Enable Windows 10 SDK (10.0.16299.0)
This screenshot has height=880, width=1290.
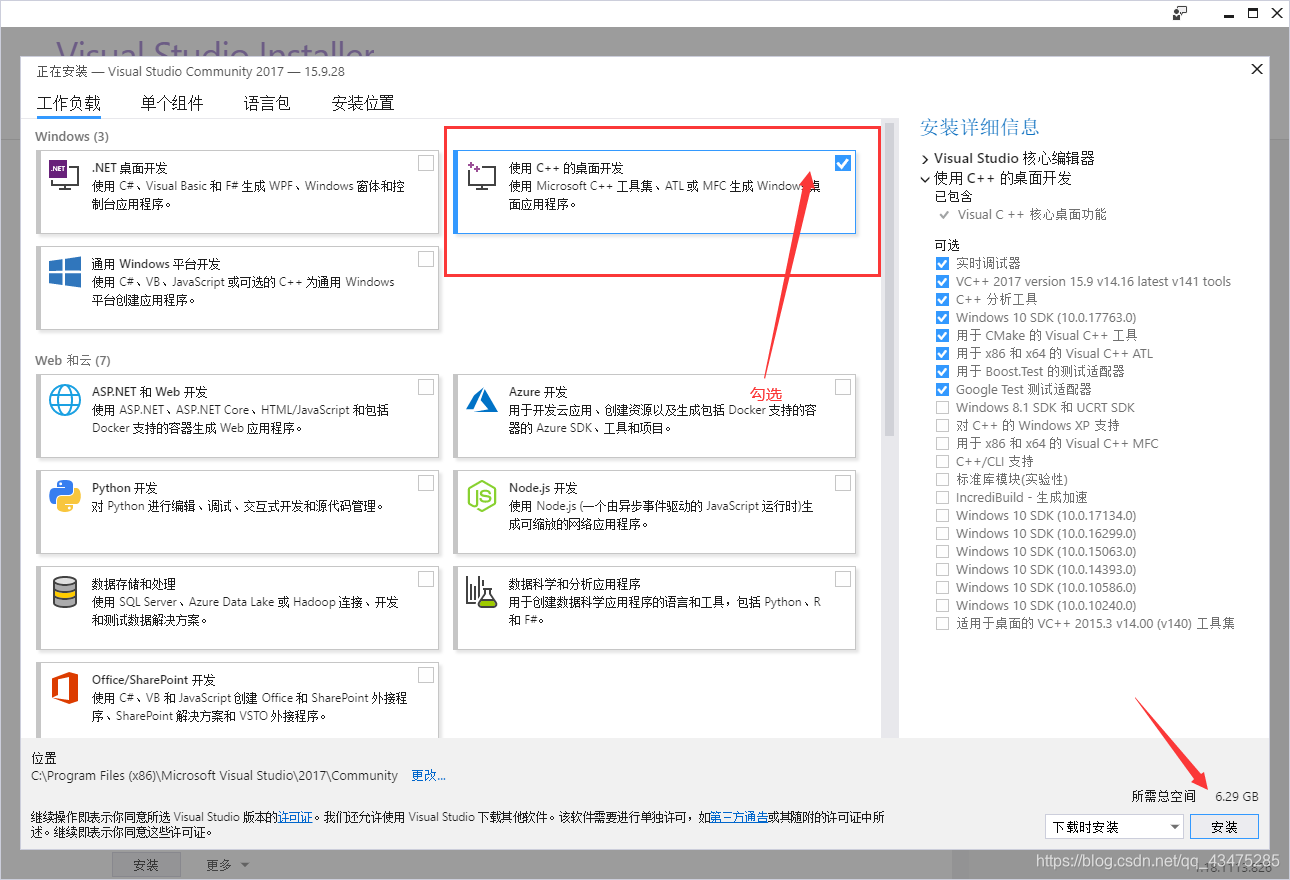pos(942,533)
